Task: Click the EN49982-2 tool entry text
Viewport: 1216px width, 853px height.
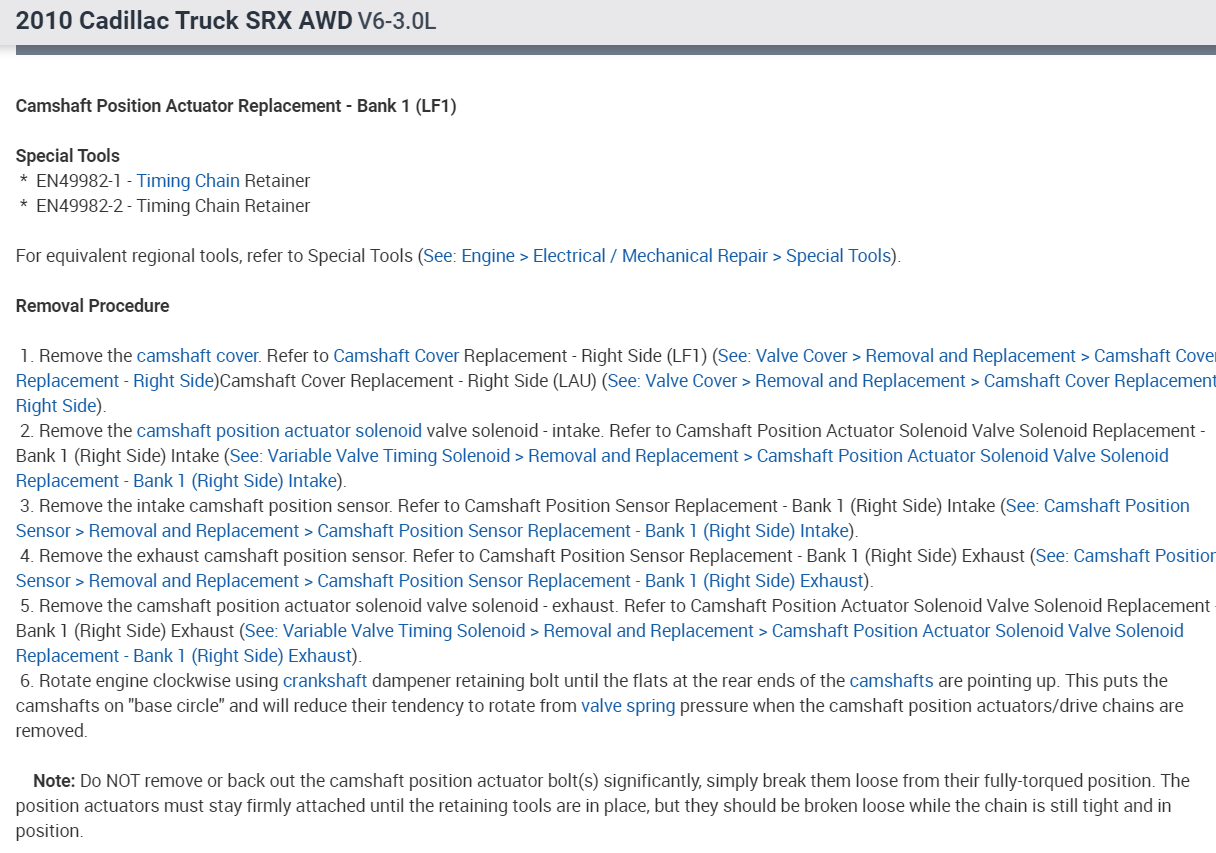Action: coord(173,206)
